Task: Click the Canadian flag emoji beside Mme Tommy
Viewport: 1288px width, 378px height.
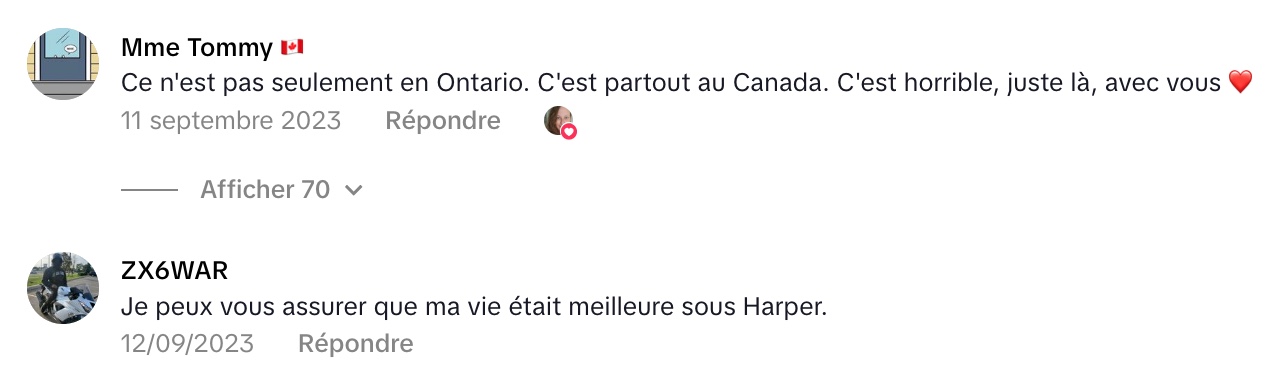Action: tap(292, 47)
